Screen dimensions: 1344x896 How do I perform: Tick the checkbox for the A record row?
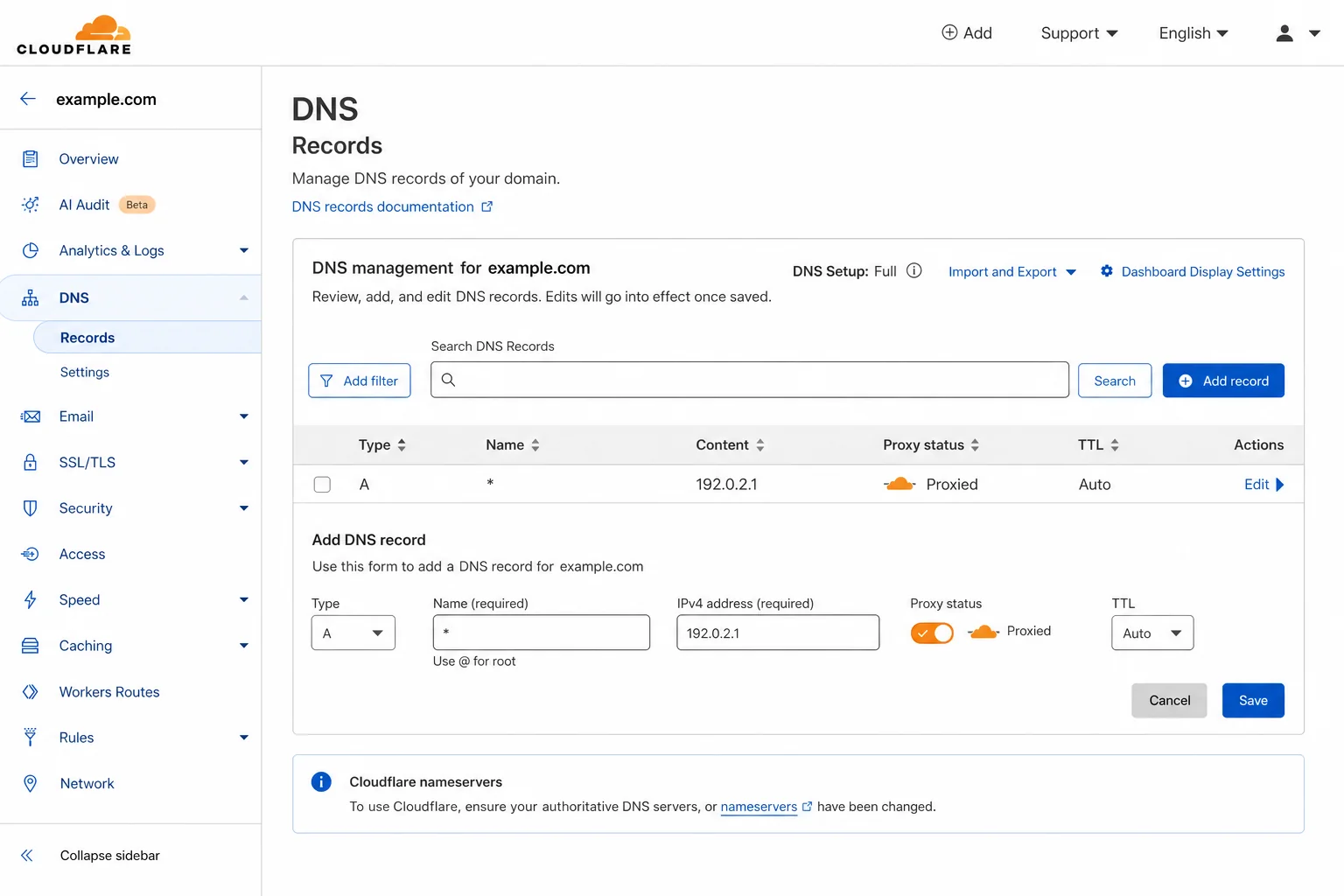click(322, 484)
